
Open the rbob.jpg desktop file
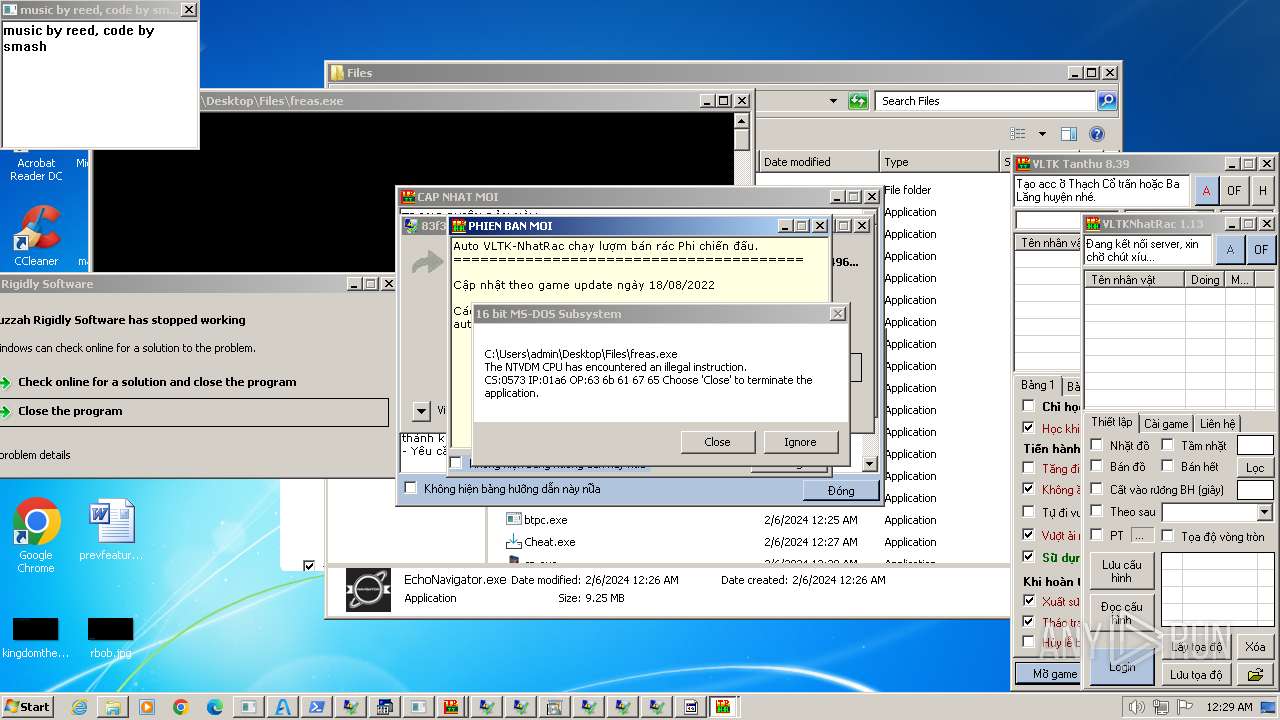point(110,638)
